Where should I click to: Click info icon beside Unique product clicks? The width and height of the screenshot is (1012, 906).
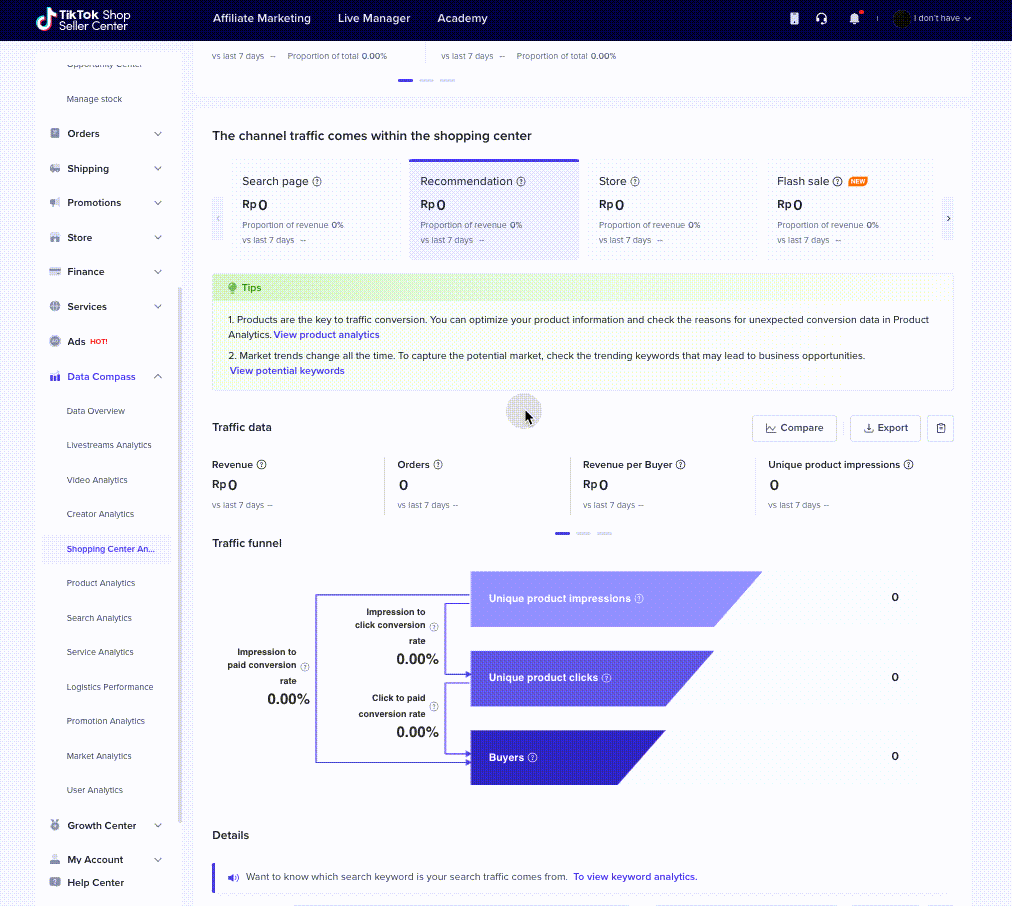click(x=606, y=678)
